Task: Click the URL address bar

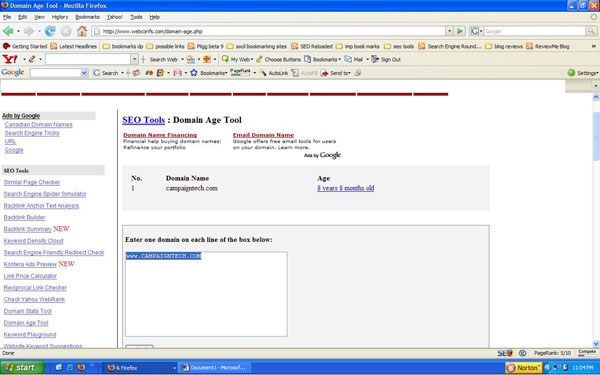Action: (269, 31)
